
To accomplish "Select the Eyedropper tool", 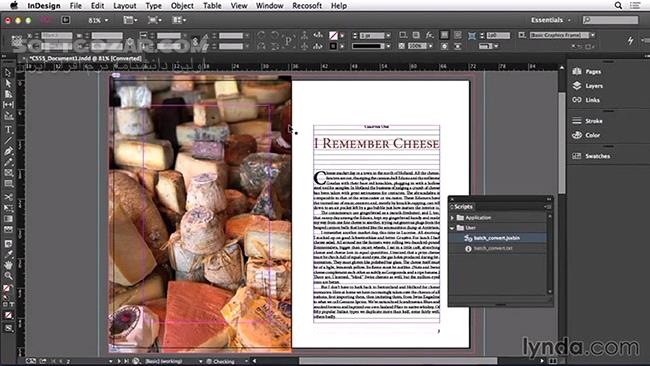I will click(8, 254).
